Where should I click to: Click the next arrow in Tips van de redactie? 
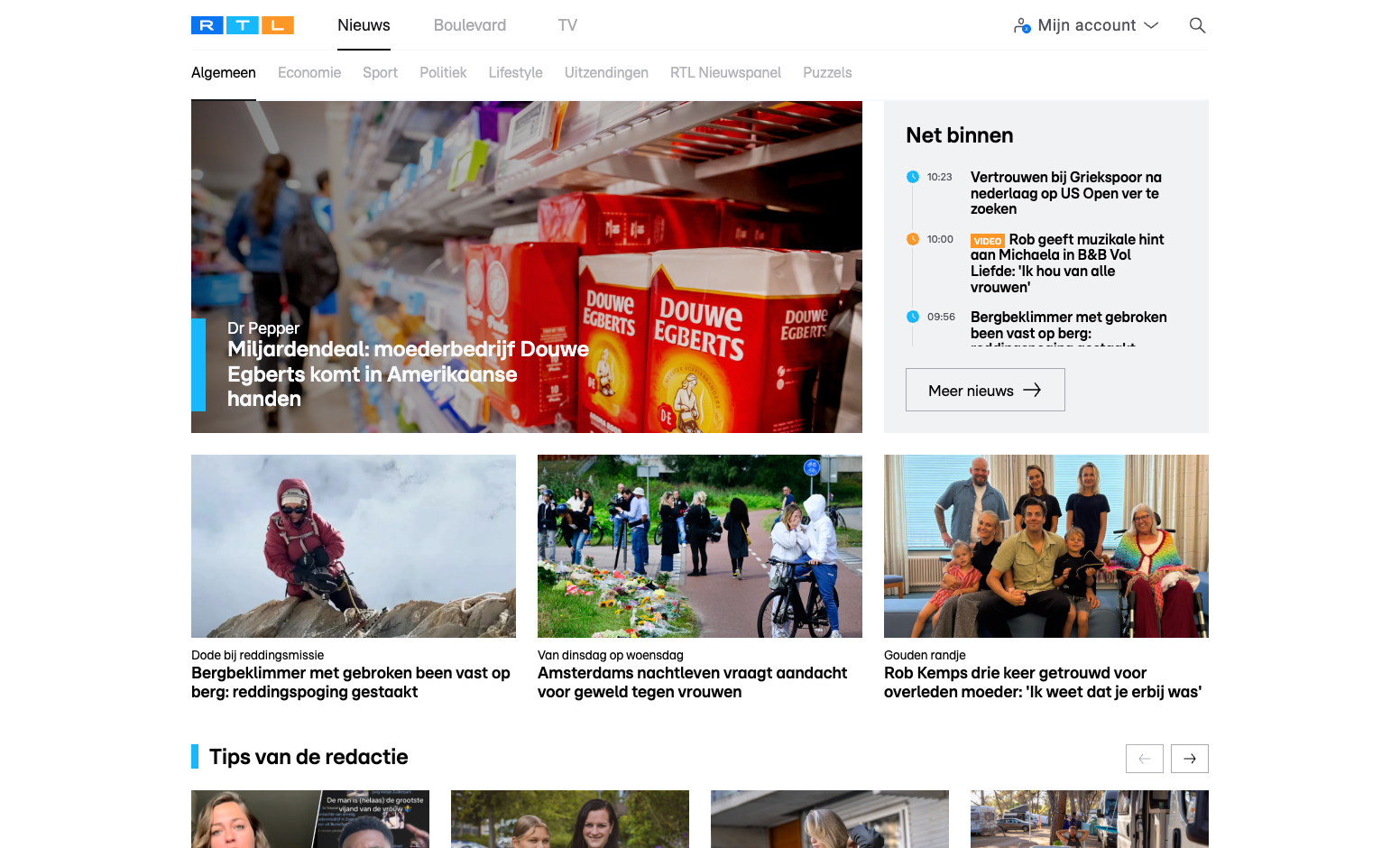point(1190,759)
